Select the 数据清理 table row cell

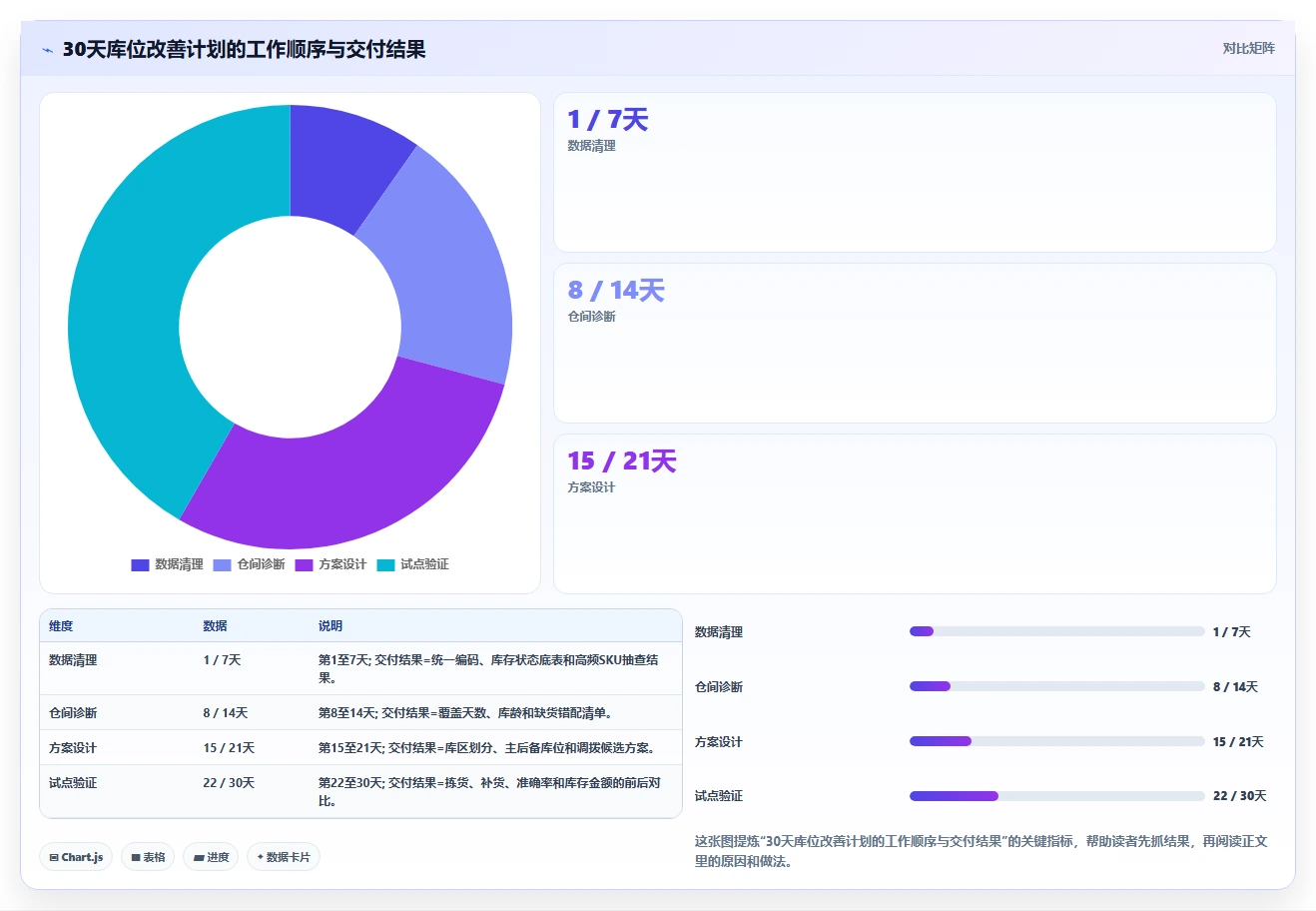click(x=73, y=660)
